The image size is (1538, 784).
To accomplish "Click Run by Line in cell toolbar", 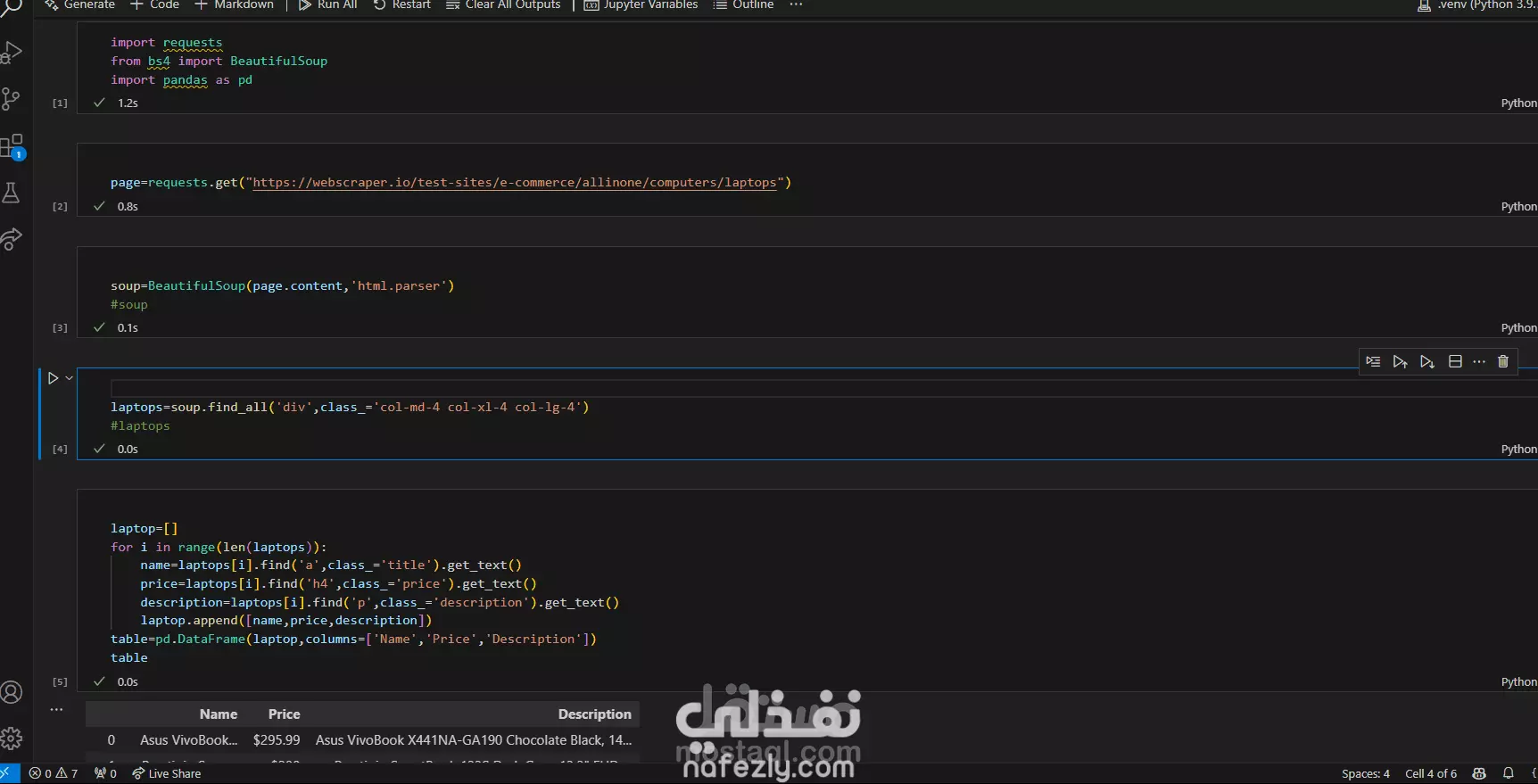I will coord(1373,361).
